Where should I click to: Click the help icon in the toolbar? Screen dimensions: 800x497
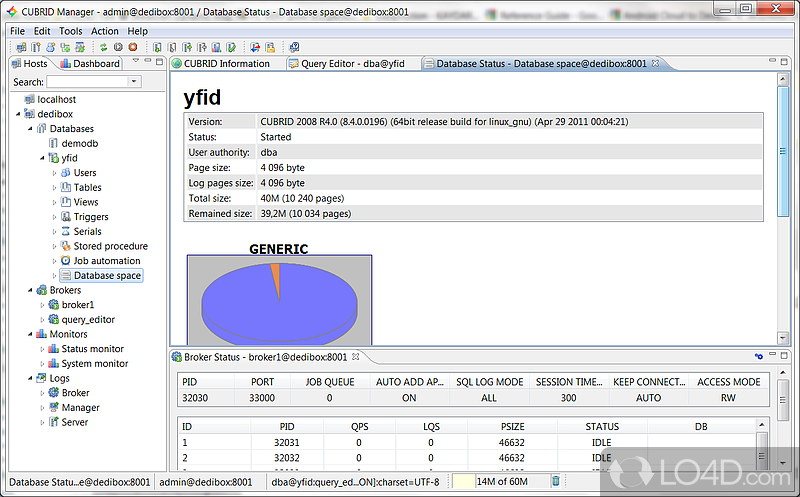click(x=295, y=47)
